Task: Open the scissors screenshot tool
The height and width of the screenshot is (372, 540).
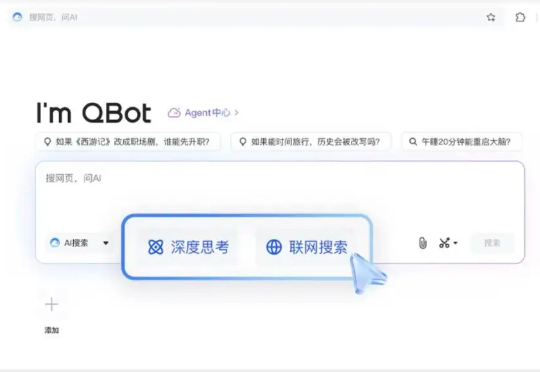Action: click(444, 243)
